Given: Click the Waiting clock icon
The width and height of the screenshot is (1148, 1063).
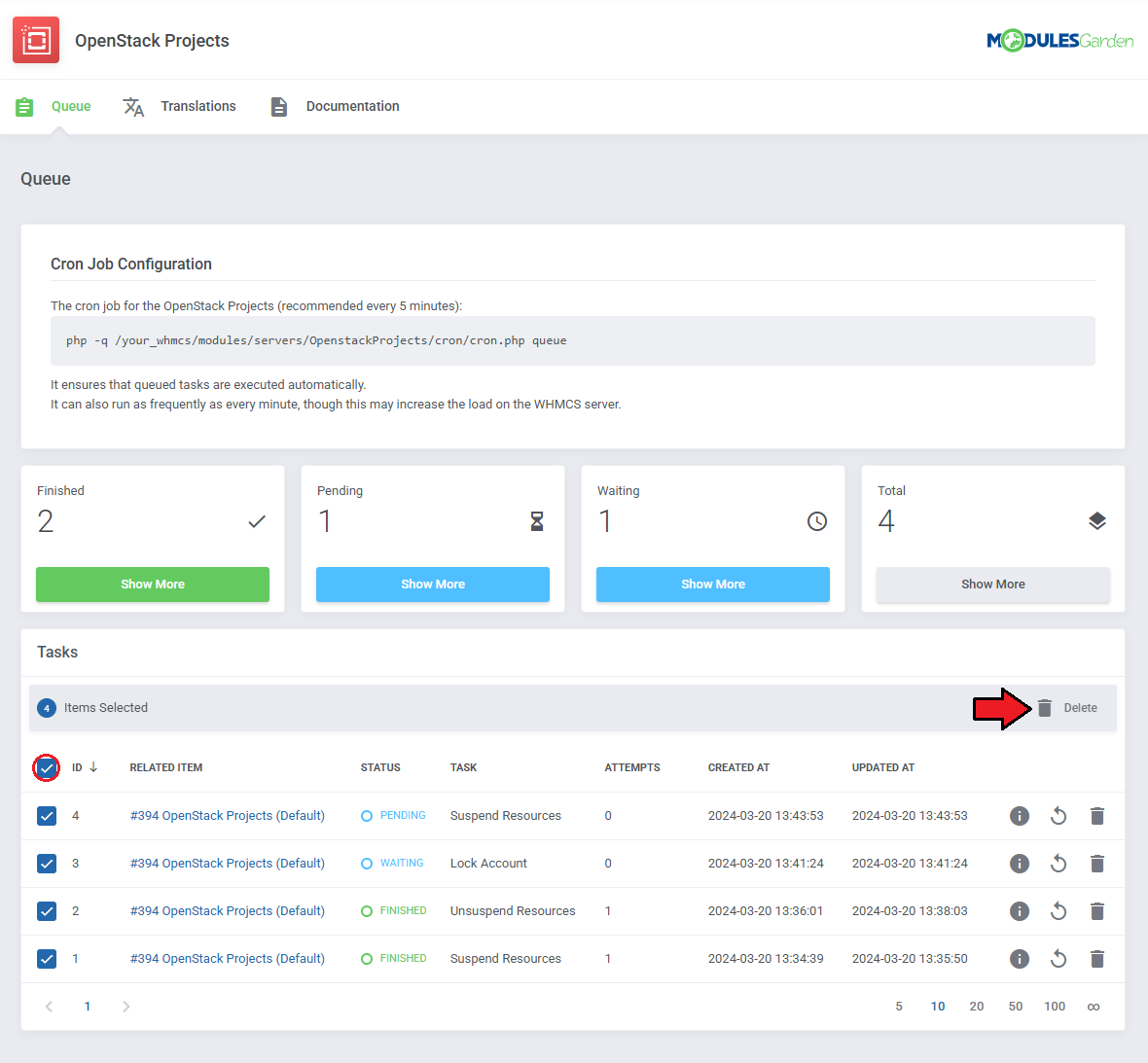Looking at the screenshot, I should (817, 521).
